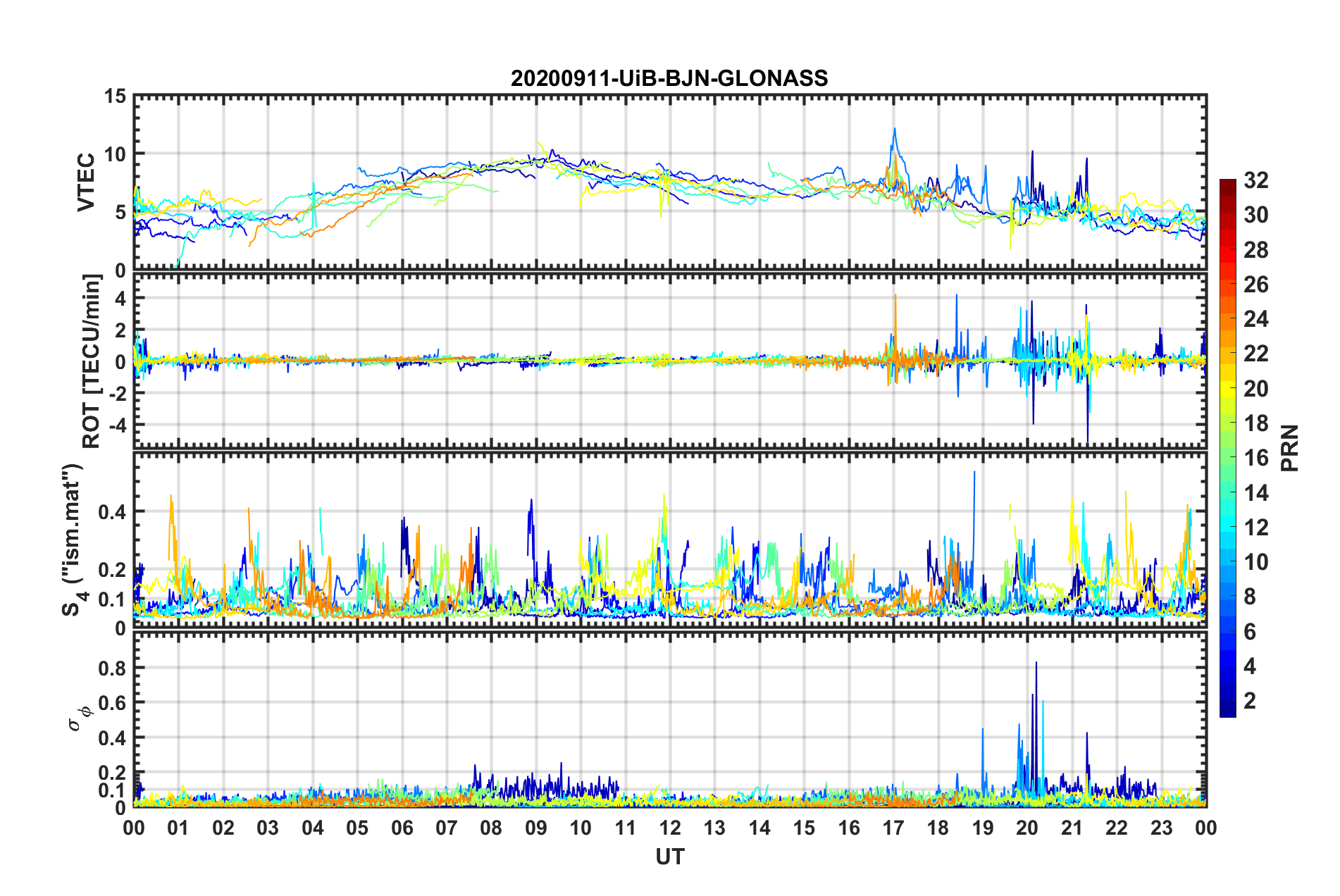Select the 06 hour tick on UT axis
1340x896 pixels.
pos(402,828)
